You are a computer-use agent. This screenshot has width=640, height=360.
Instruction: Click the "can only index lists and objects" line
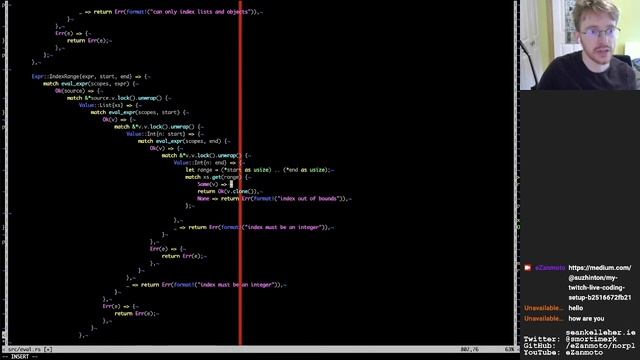coord(171,12)
